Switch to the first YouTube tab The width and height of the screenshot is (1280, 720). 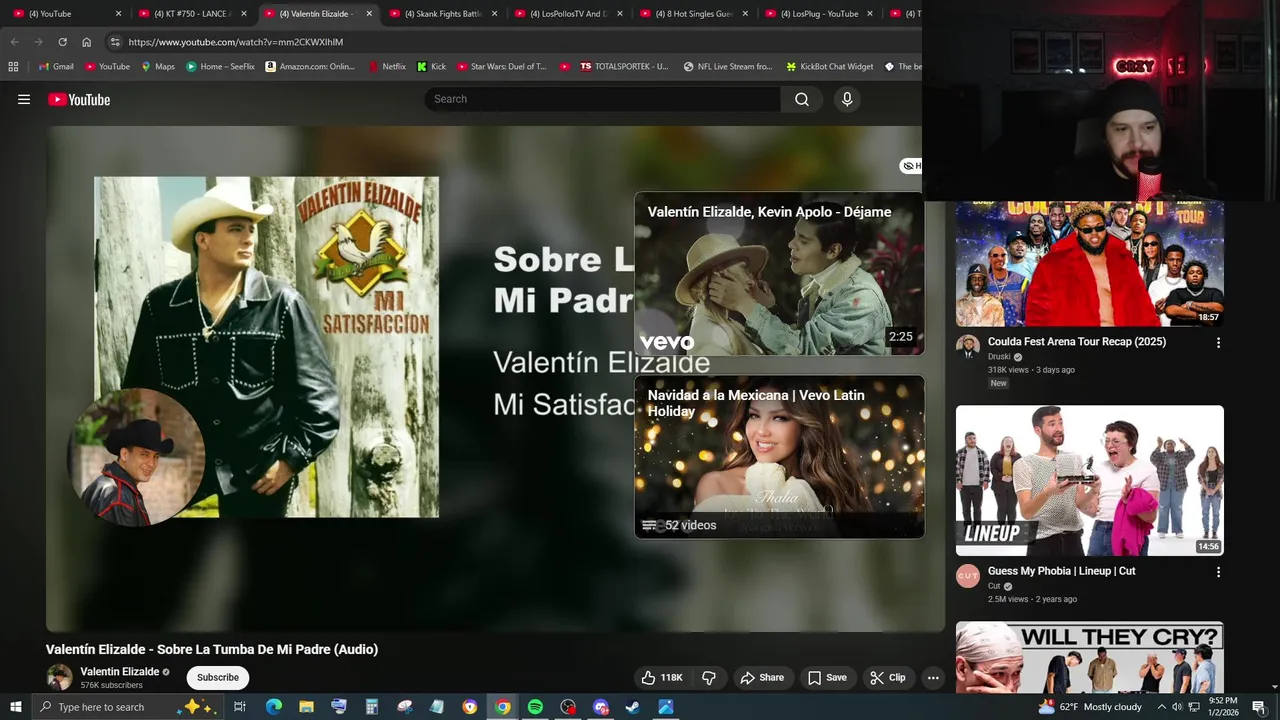(65, 14)
